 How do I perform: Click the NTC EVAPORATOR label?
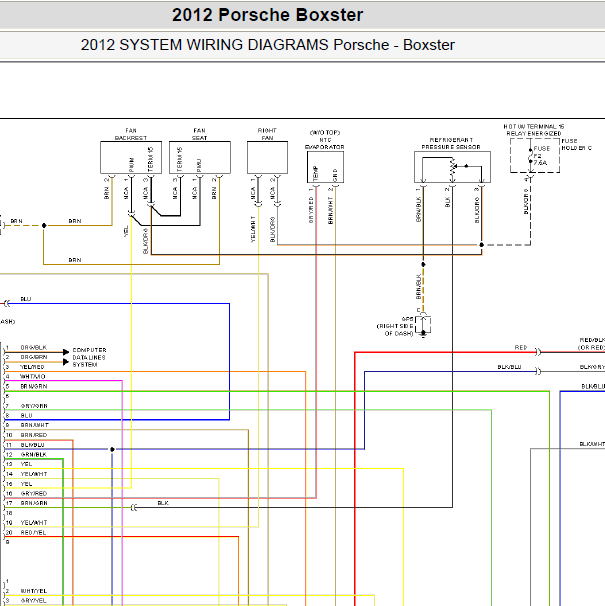[x=325, y=143]
